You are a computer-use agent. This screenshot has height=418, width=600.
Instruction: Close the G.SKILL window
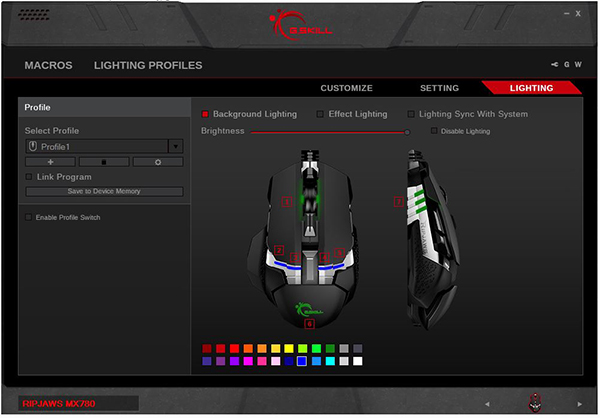(x=578, y=13)
